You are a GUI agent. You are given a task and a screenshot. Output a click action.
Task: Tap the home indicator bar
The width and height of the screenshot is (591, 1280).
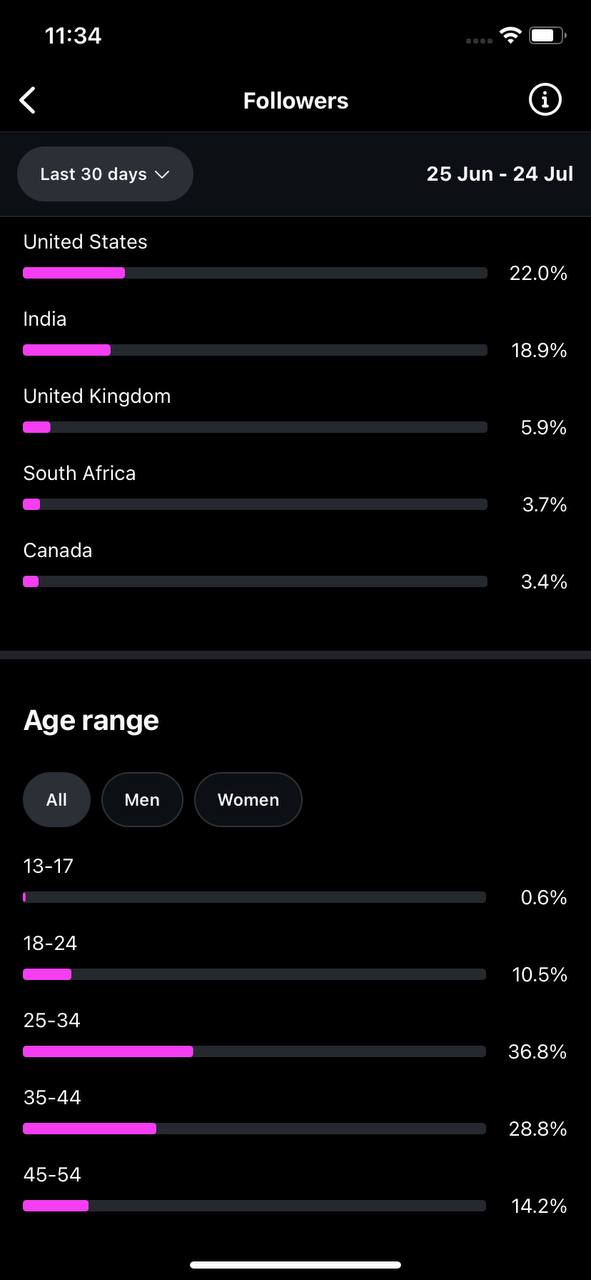[x=295, y=1265]
